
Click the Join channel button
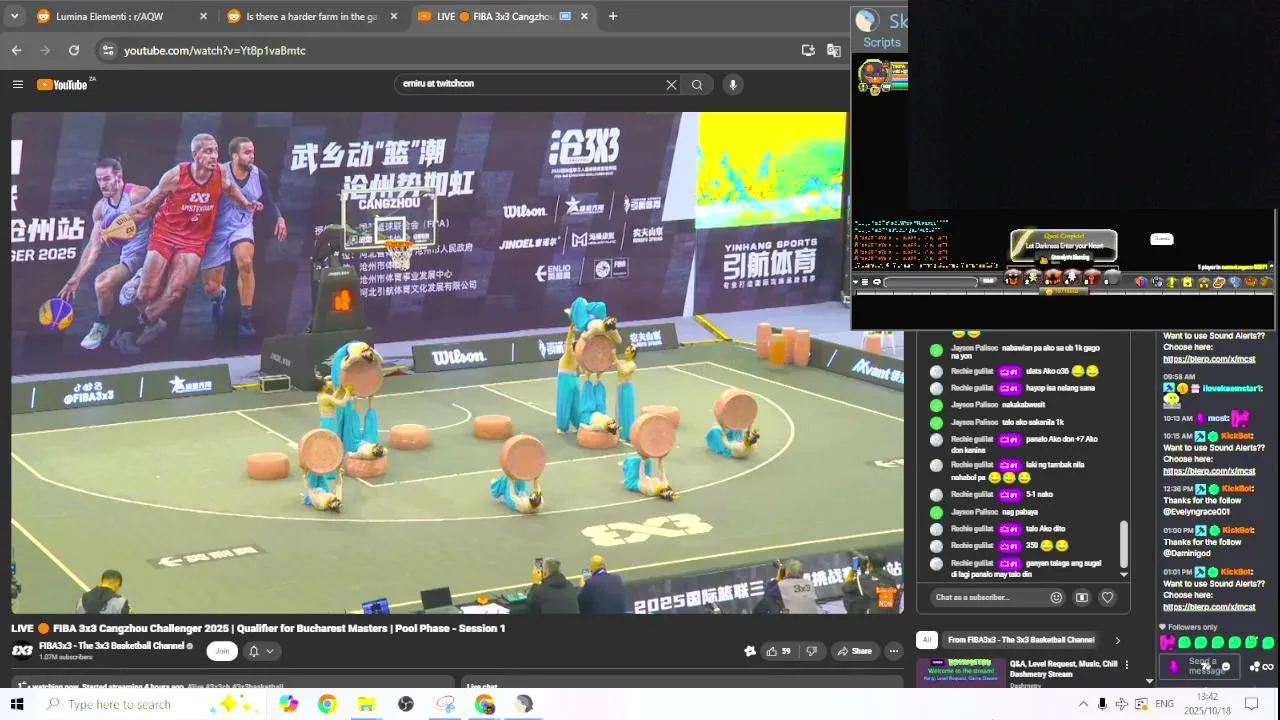[222, 651]
